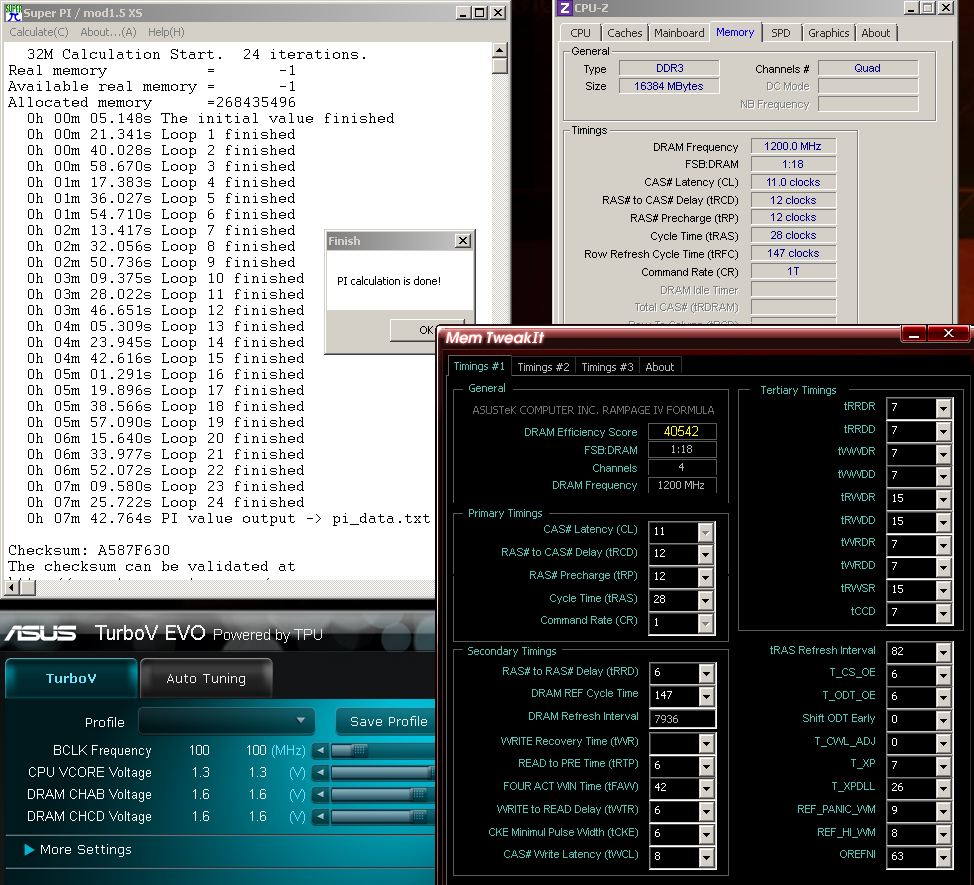The width and height of the screenshot is (974, 885).
Task: Open READ to PRE Time (tRTP) dropdown
Action: click(x=706, y=766)
